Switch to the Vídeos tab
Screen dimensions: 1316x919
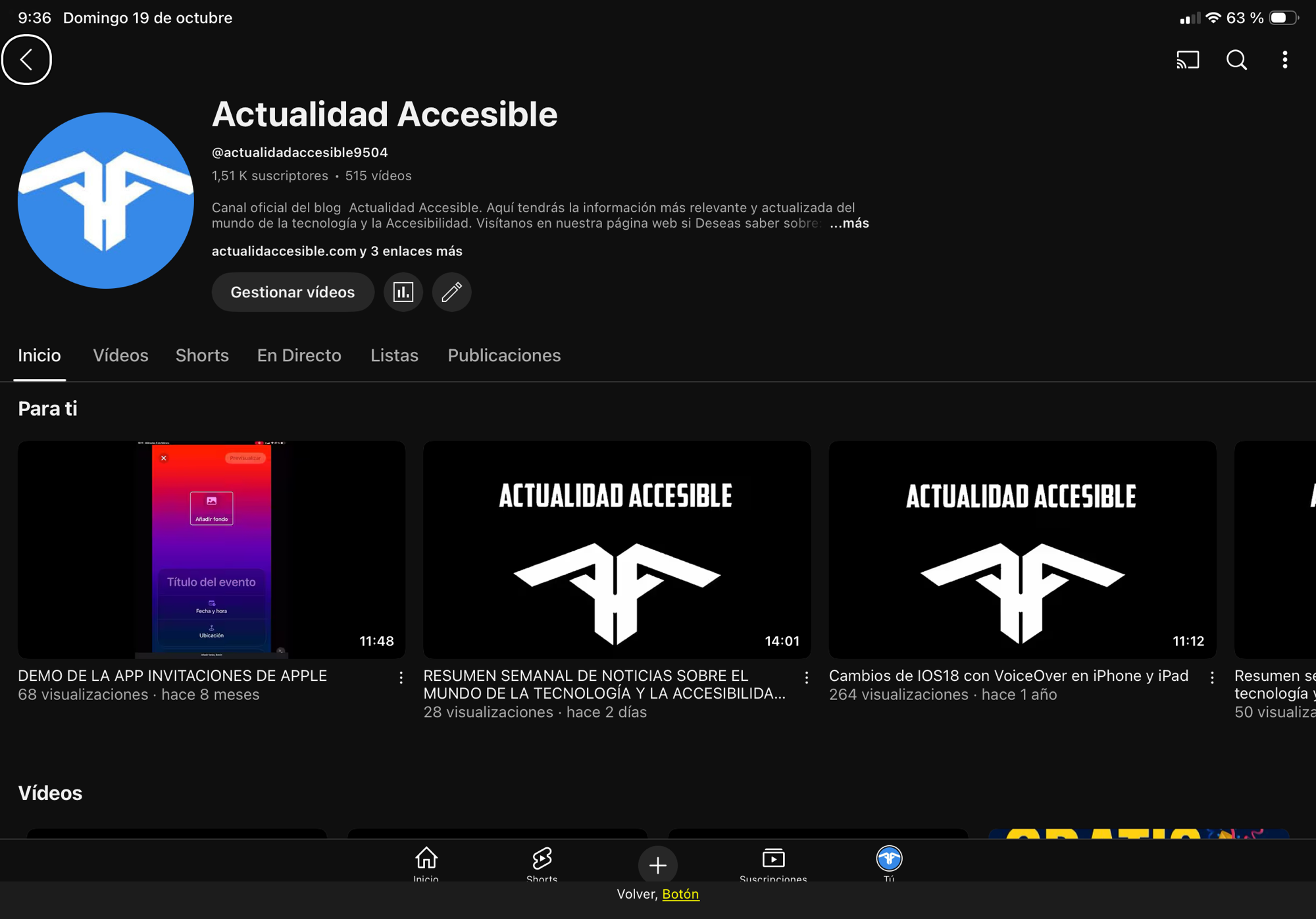click(x=120, y=355)
